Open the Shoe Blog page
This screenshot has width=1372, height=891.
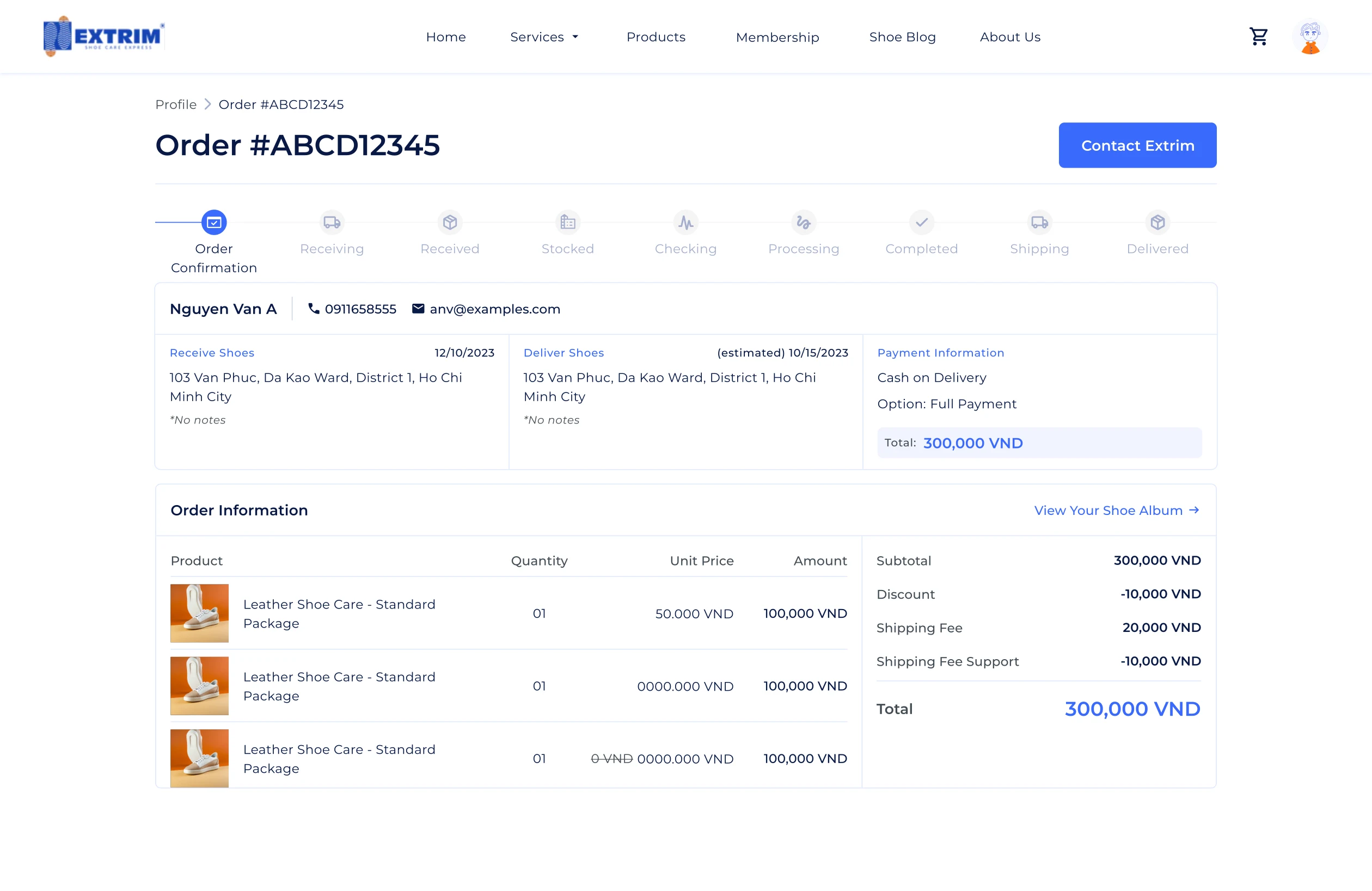click(902, 37)
